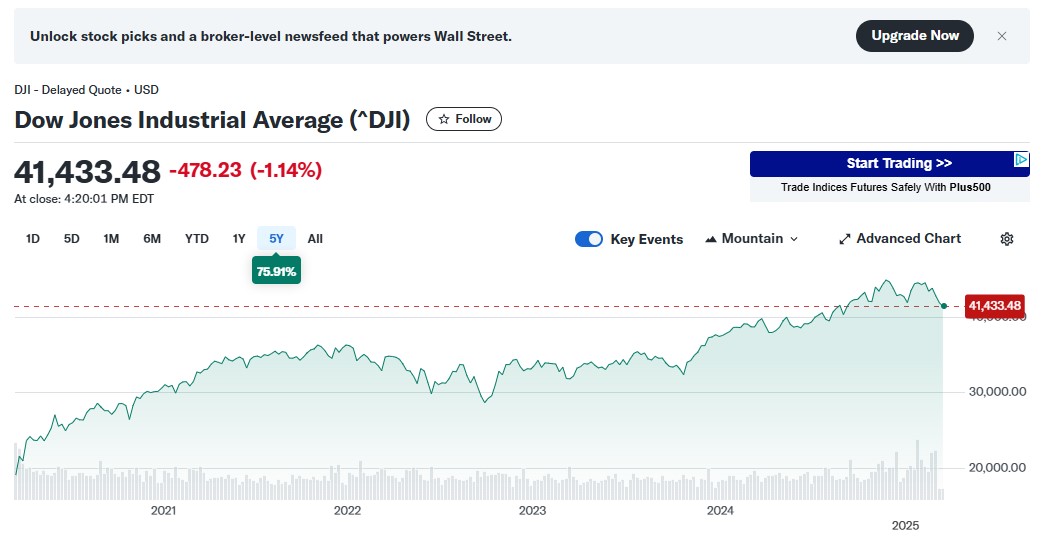This screenshot has width=1053, height=545.
Task: Open chart settings gear icon
Action: pos(1007,239)
